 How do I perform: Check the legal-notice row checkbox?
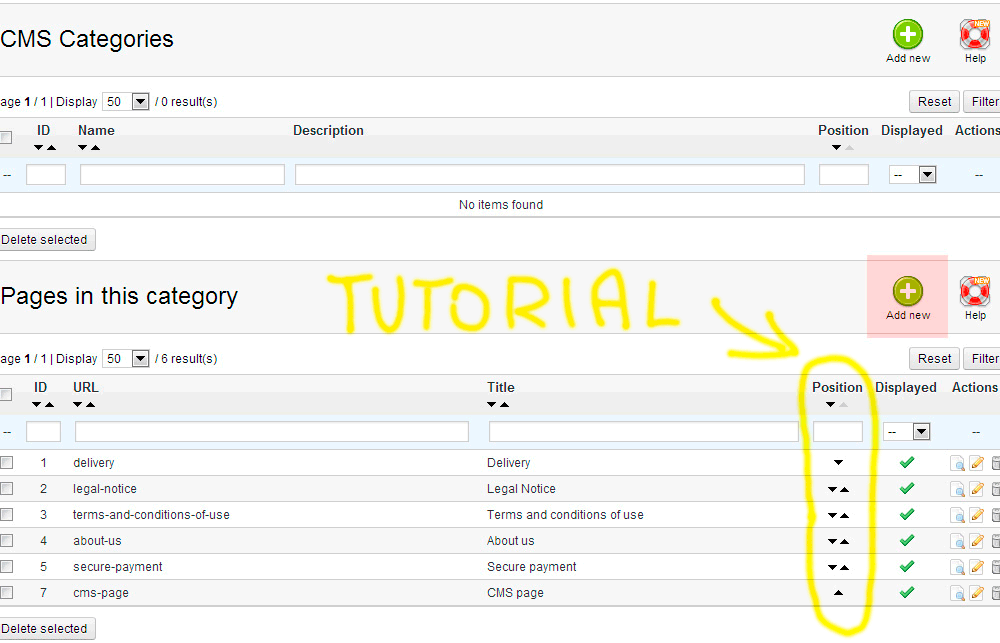(6, 489)
